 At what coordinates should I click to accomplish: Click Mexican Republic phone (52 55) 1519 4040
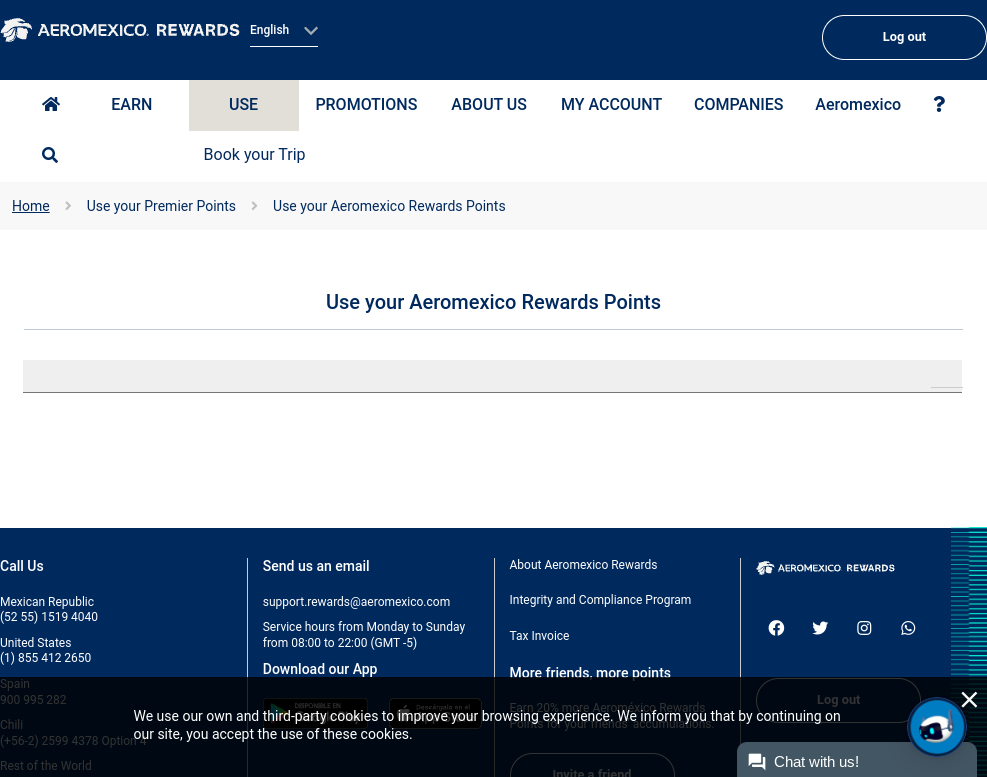click(x=49, y=617)
